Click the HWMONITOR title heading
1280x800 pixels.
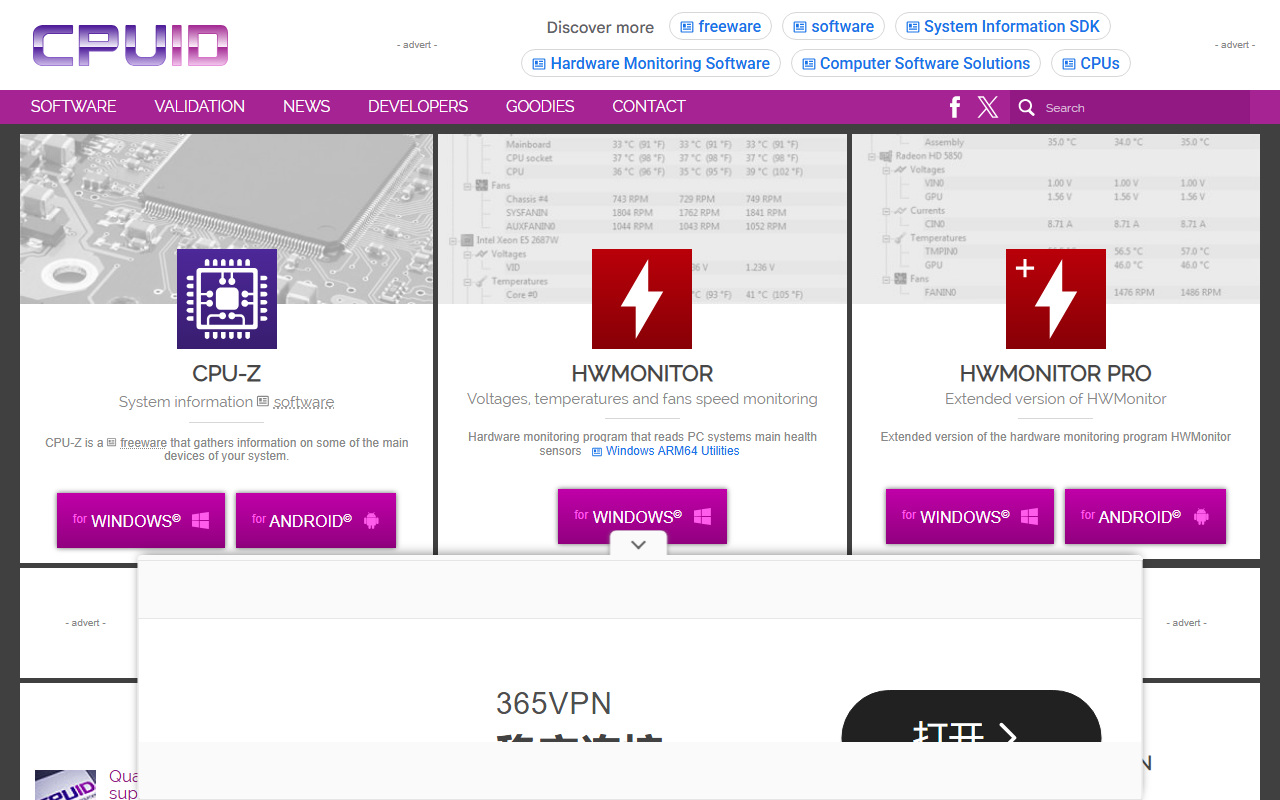[x=642, y=373]
